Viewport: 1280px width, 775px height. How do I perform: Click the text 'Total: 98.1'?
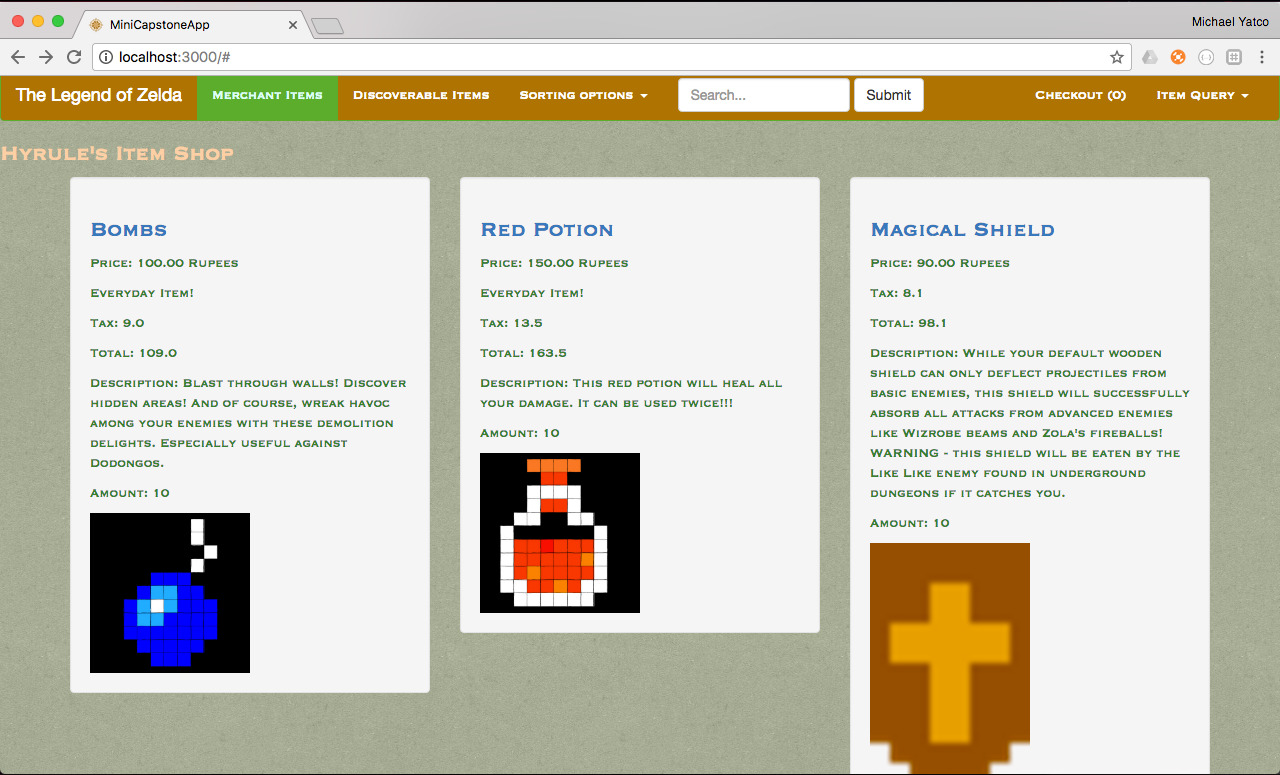909,324
